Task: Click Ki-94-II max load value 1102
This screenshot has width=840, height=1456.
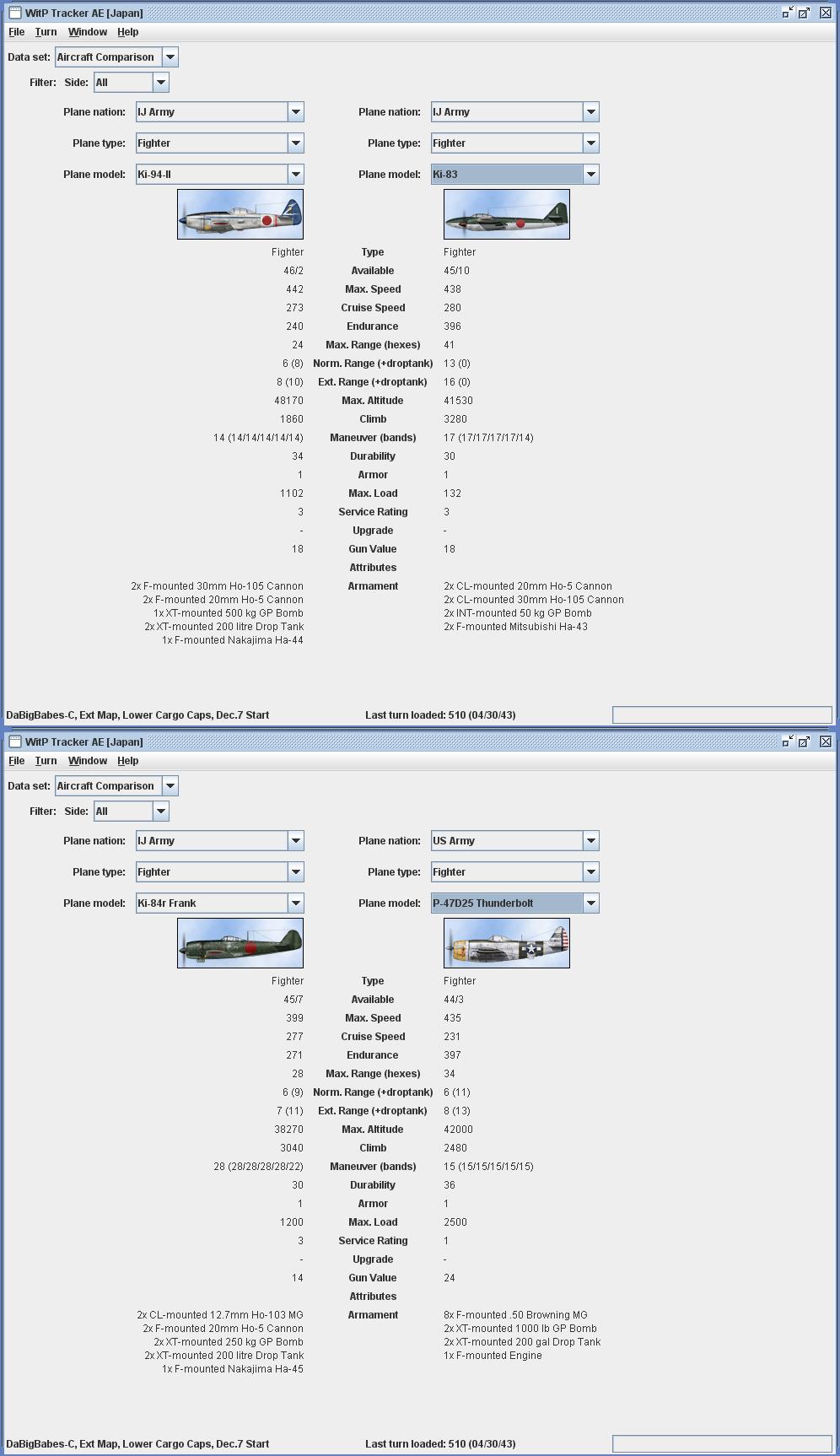Action: coord(292,493)
